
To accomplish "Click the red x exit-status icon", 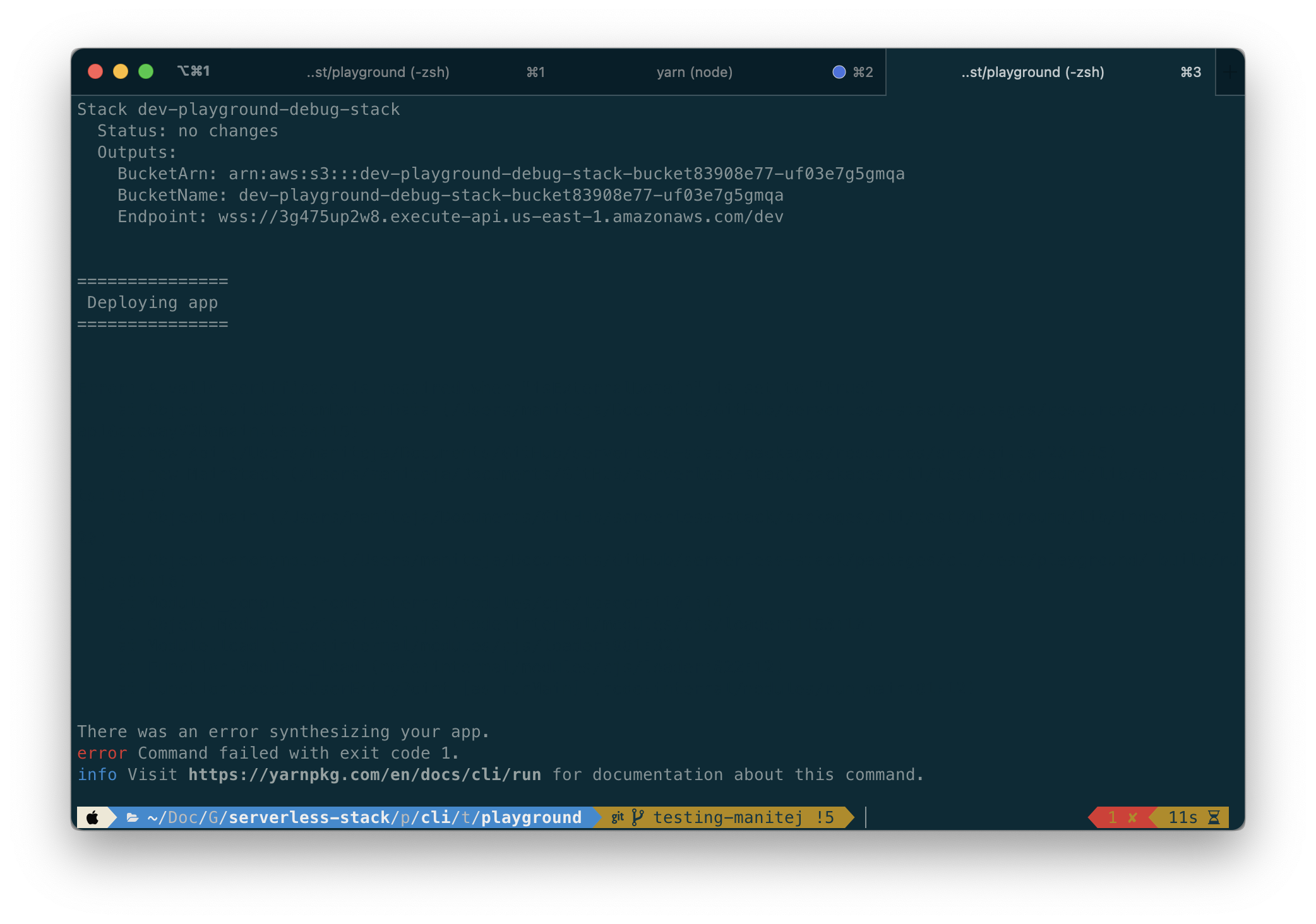I will [1131, 817].
